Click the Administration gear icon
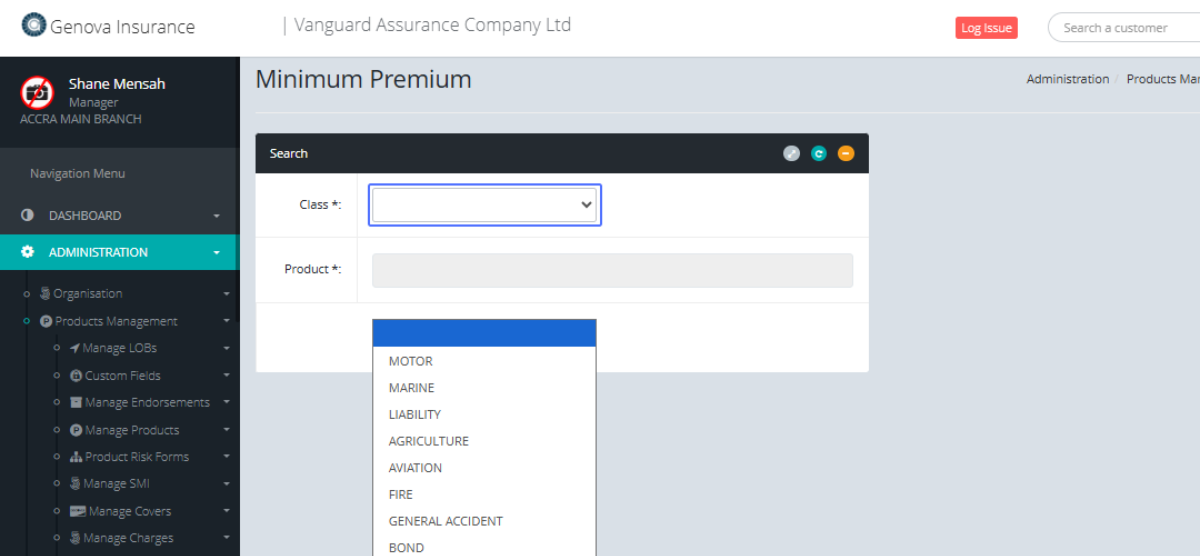 click(28, 252)
